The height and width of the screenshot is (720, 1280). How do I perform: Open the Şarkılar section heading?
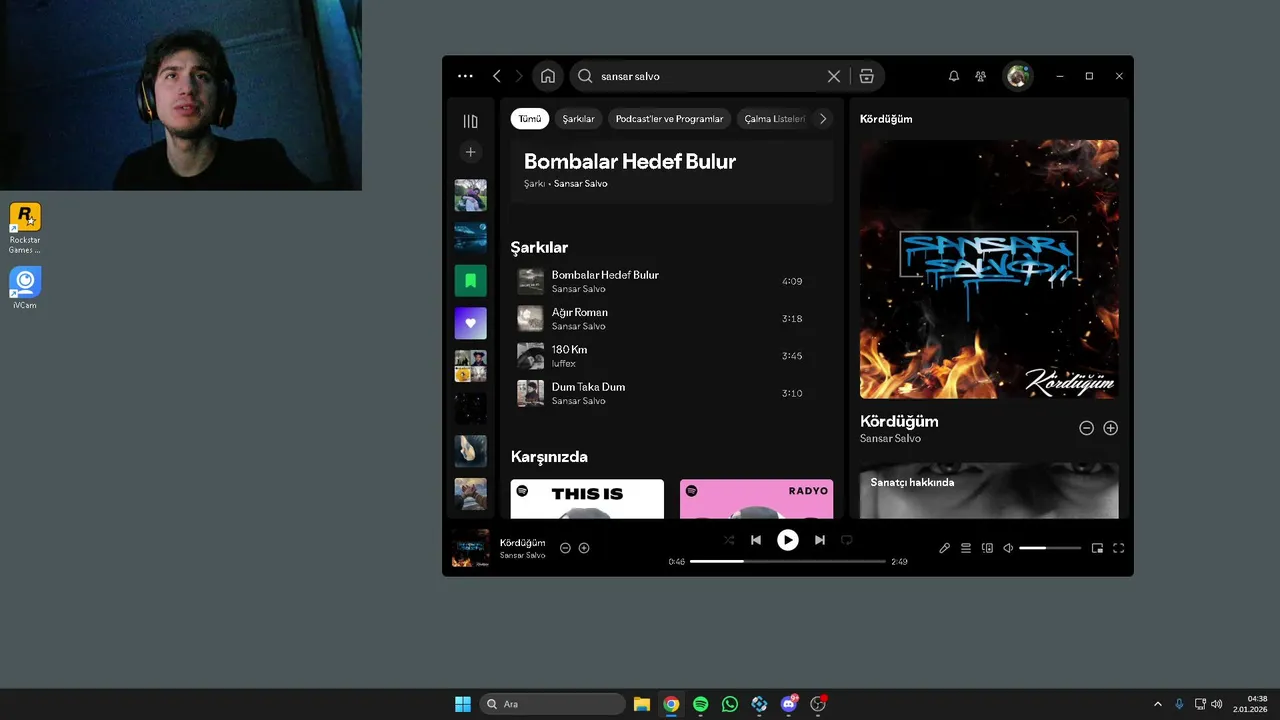[539, 247]
